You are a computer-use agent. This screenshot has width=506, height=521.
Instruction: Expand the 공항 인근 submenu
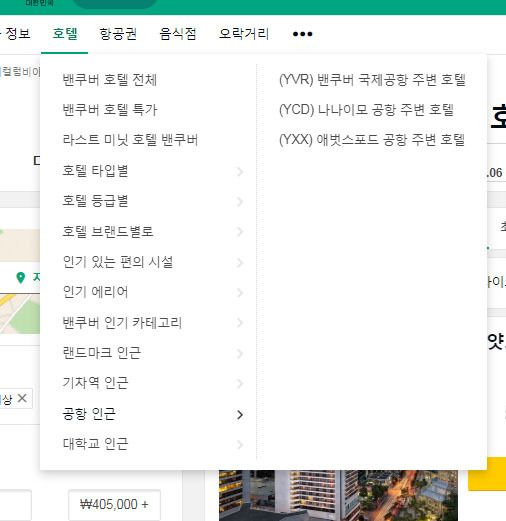(x=152, y=414)
